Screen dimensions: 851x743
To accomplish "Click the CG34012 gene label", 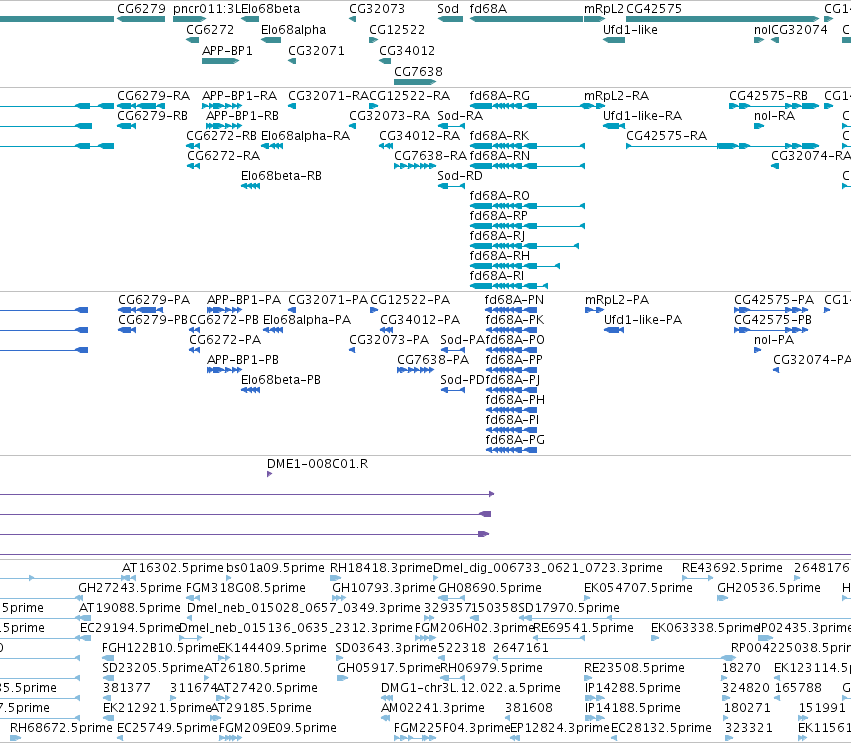I will [407, 50].
